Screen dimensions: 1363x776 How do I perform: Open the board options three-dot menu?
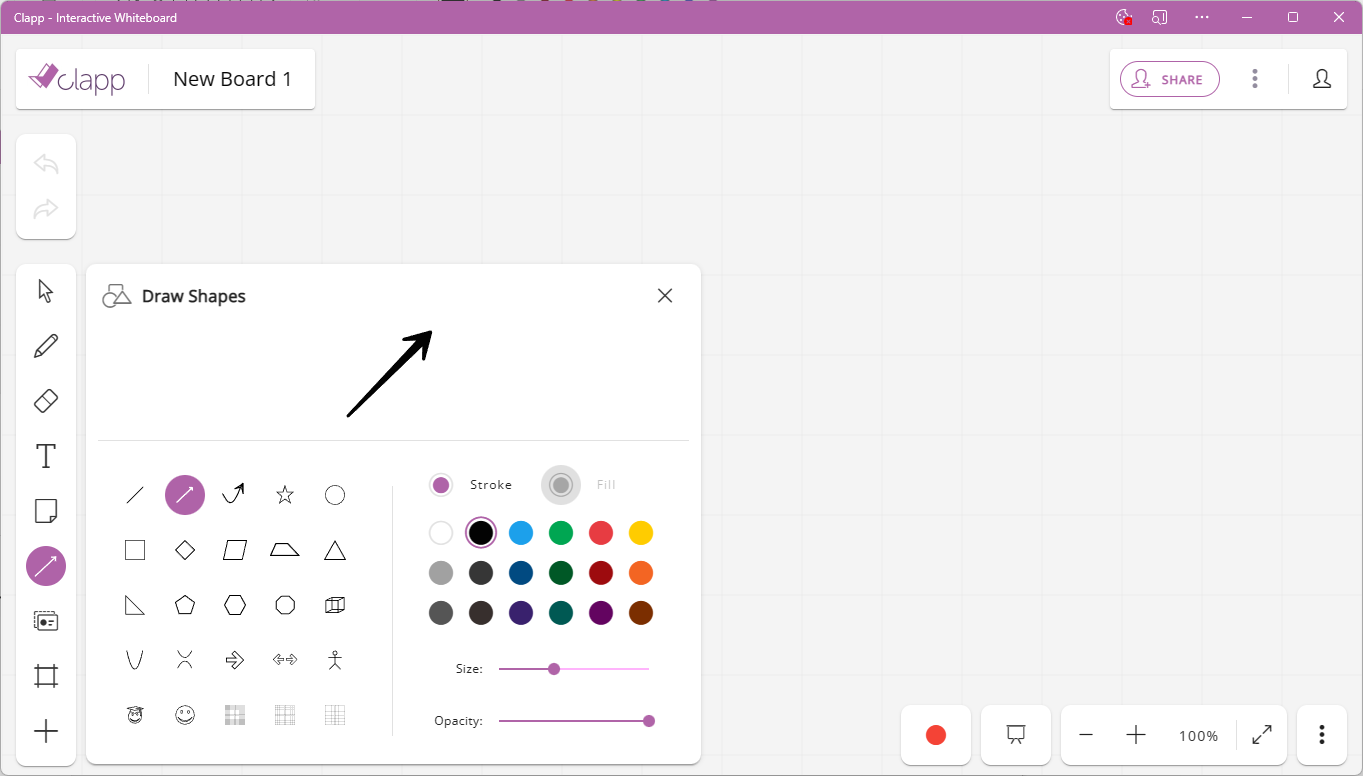(1255, 79)
